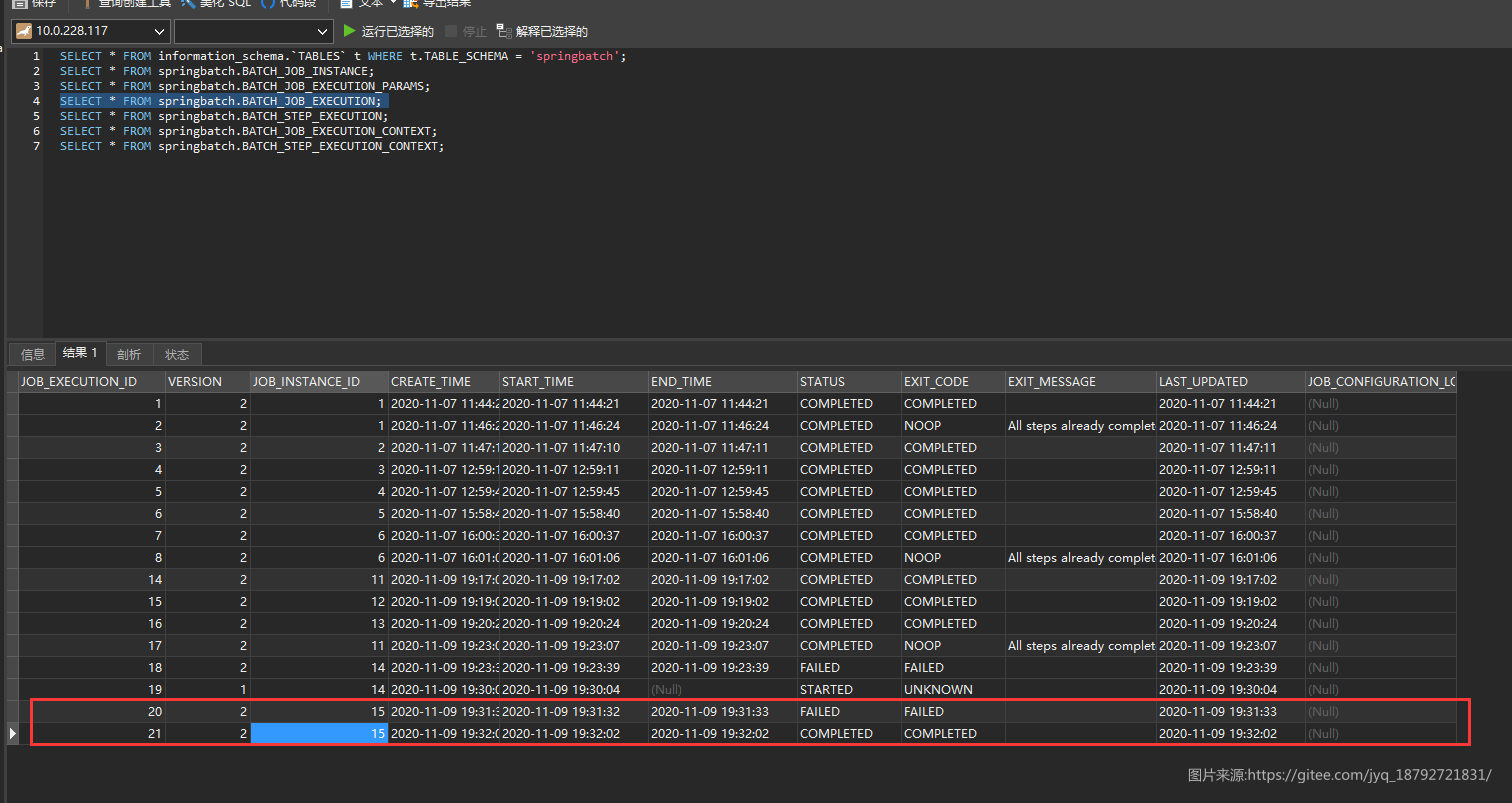Click the selected JOB_INSTANCE_ID cell of row 21
Screen dimensions: 1512x803
(319, 734)
